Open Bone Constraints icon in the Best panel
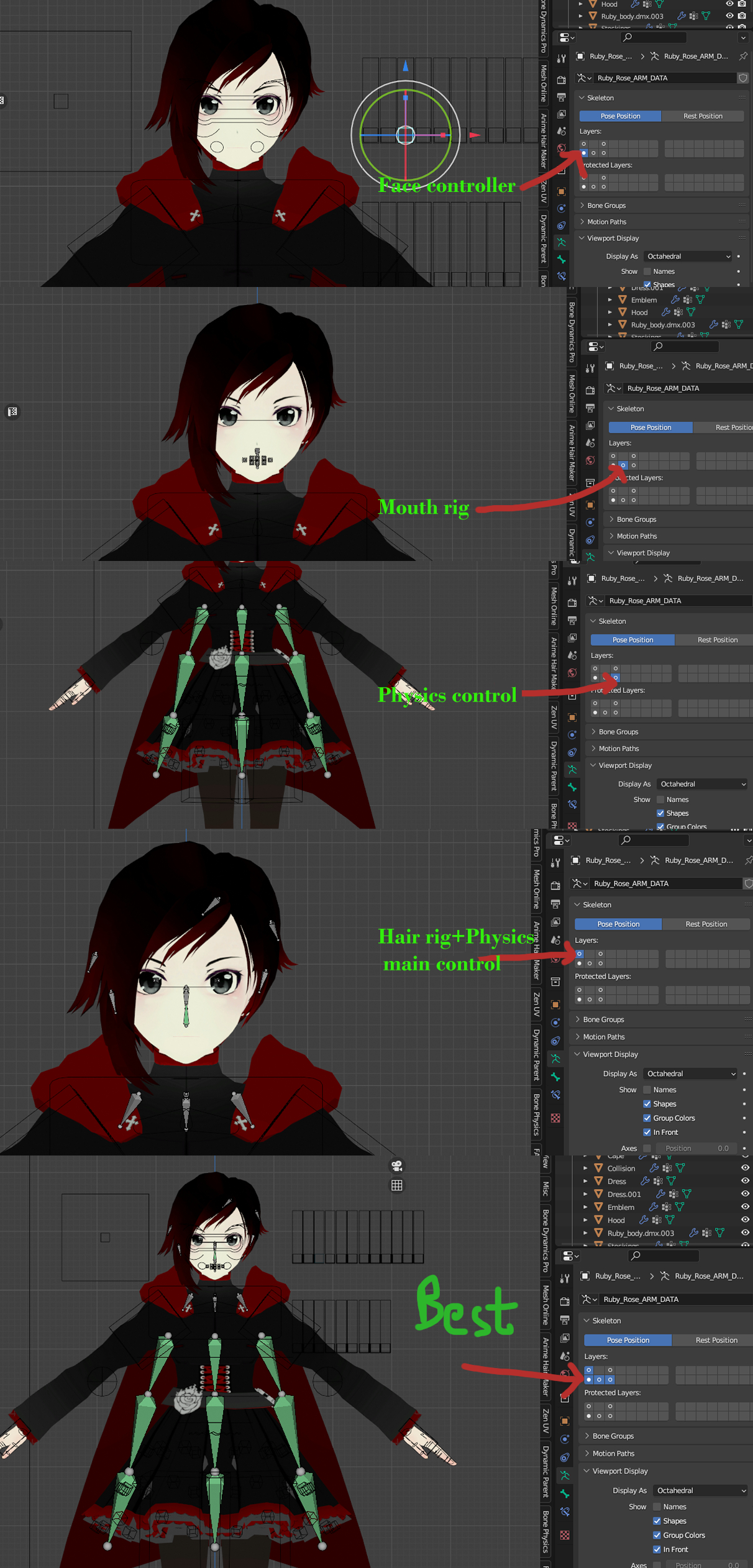 pos(565,1511)
